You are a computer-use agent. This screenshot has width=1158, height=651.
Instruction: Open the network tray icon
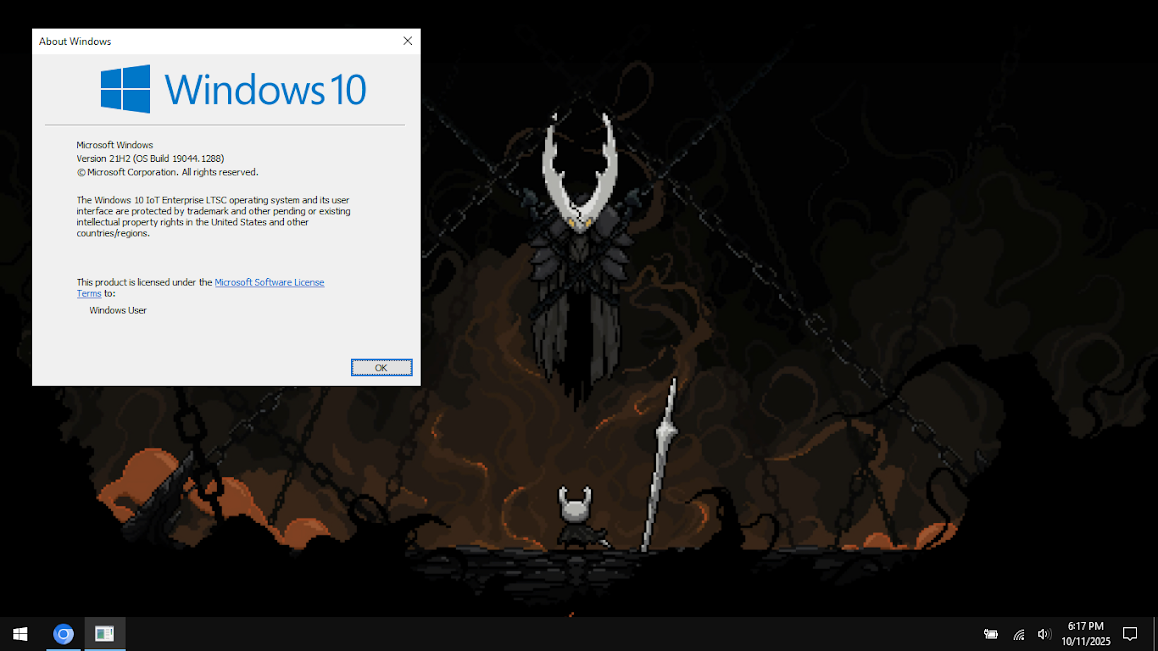pos(1018,634)
